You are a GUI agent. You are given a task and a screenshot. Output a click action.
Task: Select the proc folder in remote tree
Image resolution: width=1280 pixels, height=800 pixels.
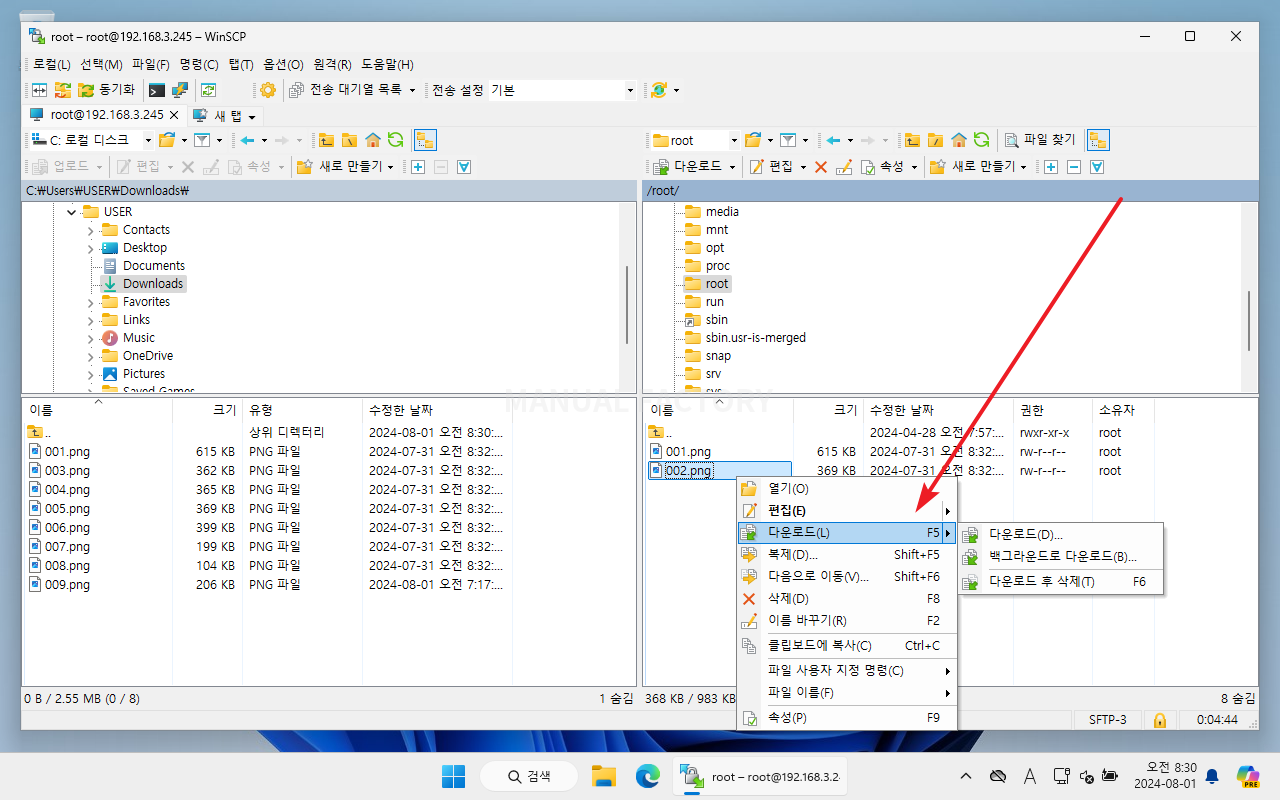[x=718, y=266]
